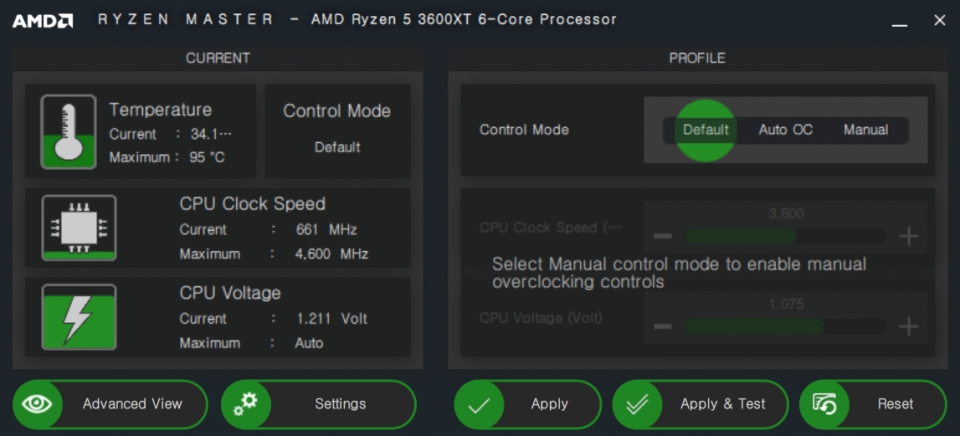Click the eye icon for Advanced View
The height and width of the screenshot is (436, 960).
point(38,404)
